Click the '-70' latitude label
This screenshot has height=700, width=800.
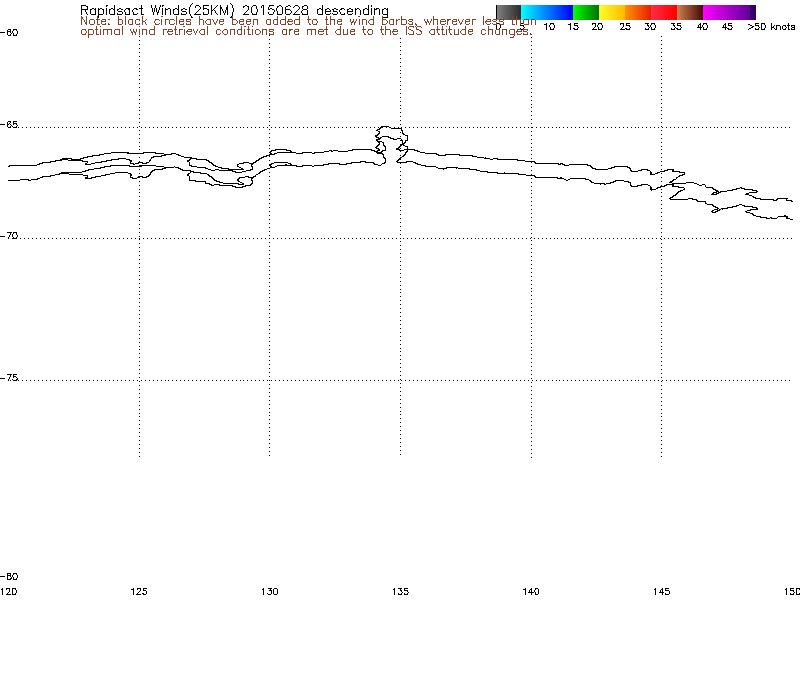9,236
